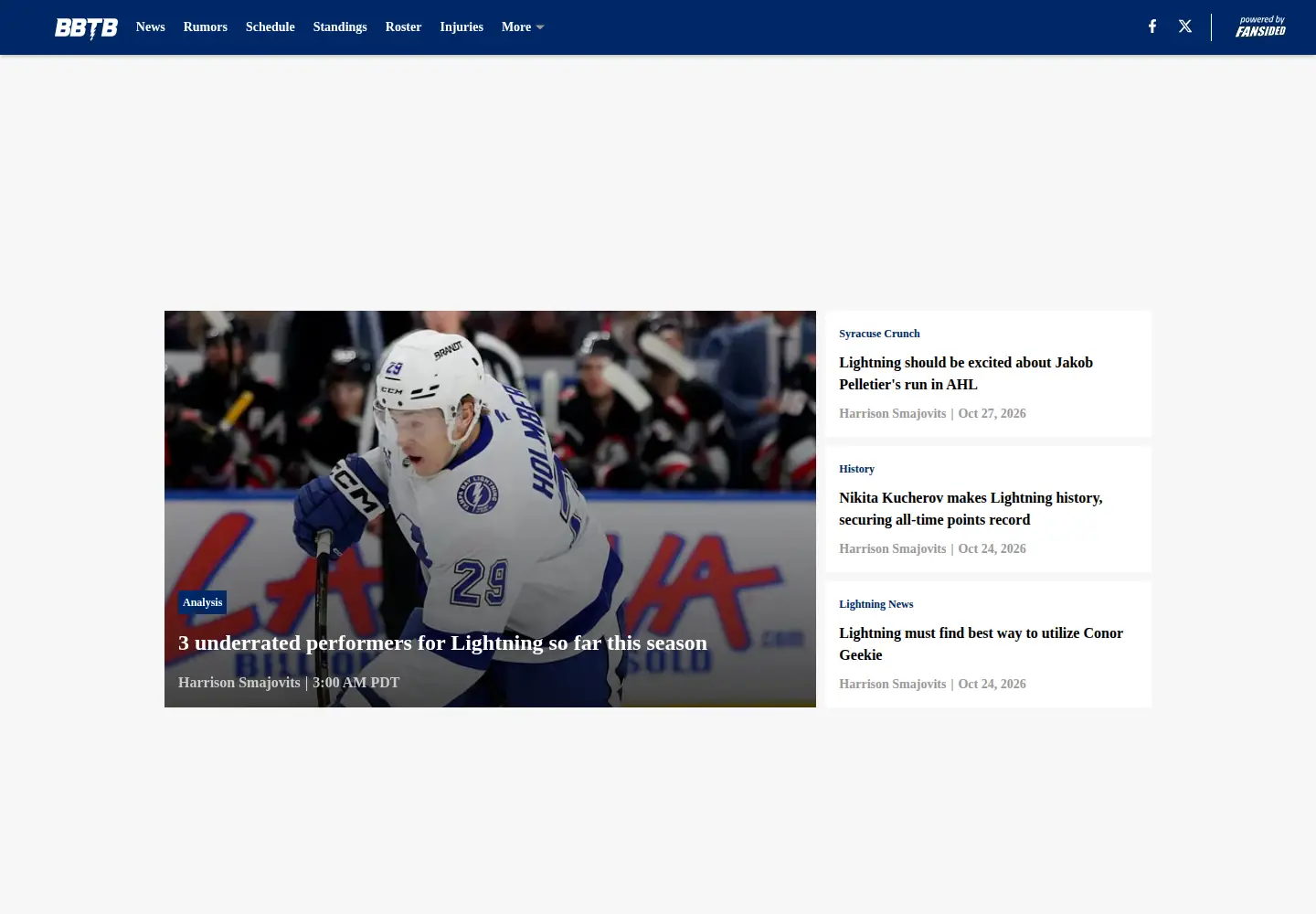Image resolution: width=1316 pixels, height=914 pixels.
Task: Go to the News menu item
Action: pyautogui.click(x=151, y=27)
